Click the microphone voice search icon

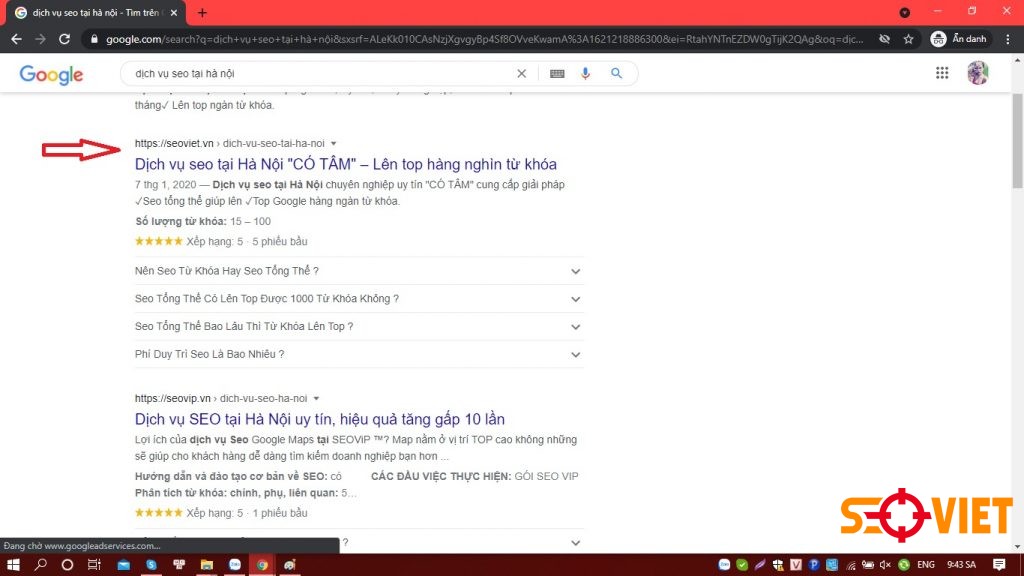[x=585, y=73]
